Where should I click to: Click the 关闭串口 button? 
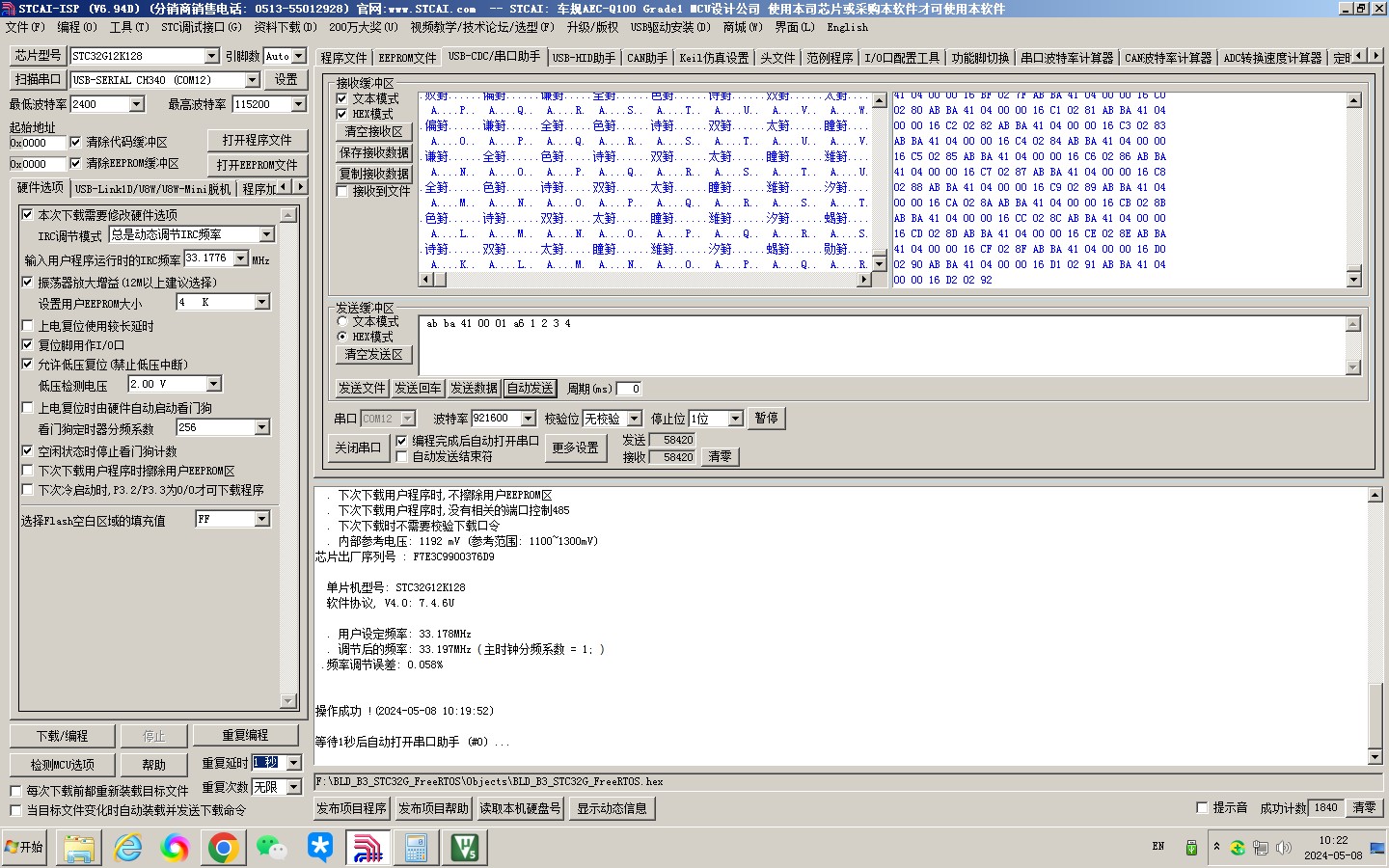point(358,448)
